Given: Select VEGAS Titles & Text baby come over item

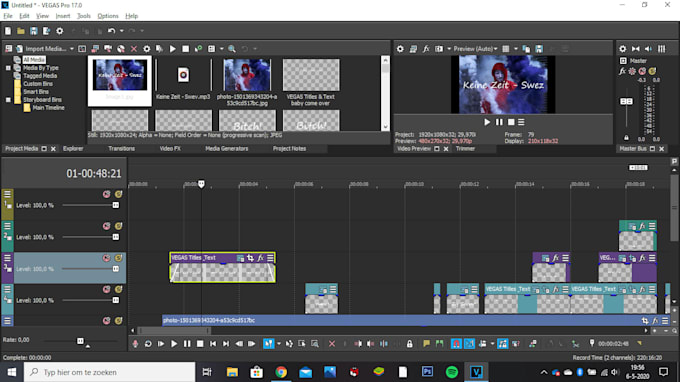Looking at the screenshot, I should [311, 82].
